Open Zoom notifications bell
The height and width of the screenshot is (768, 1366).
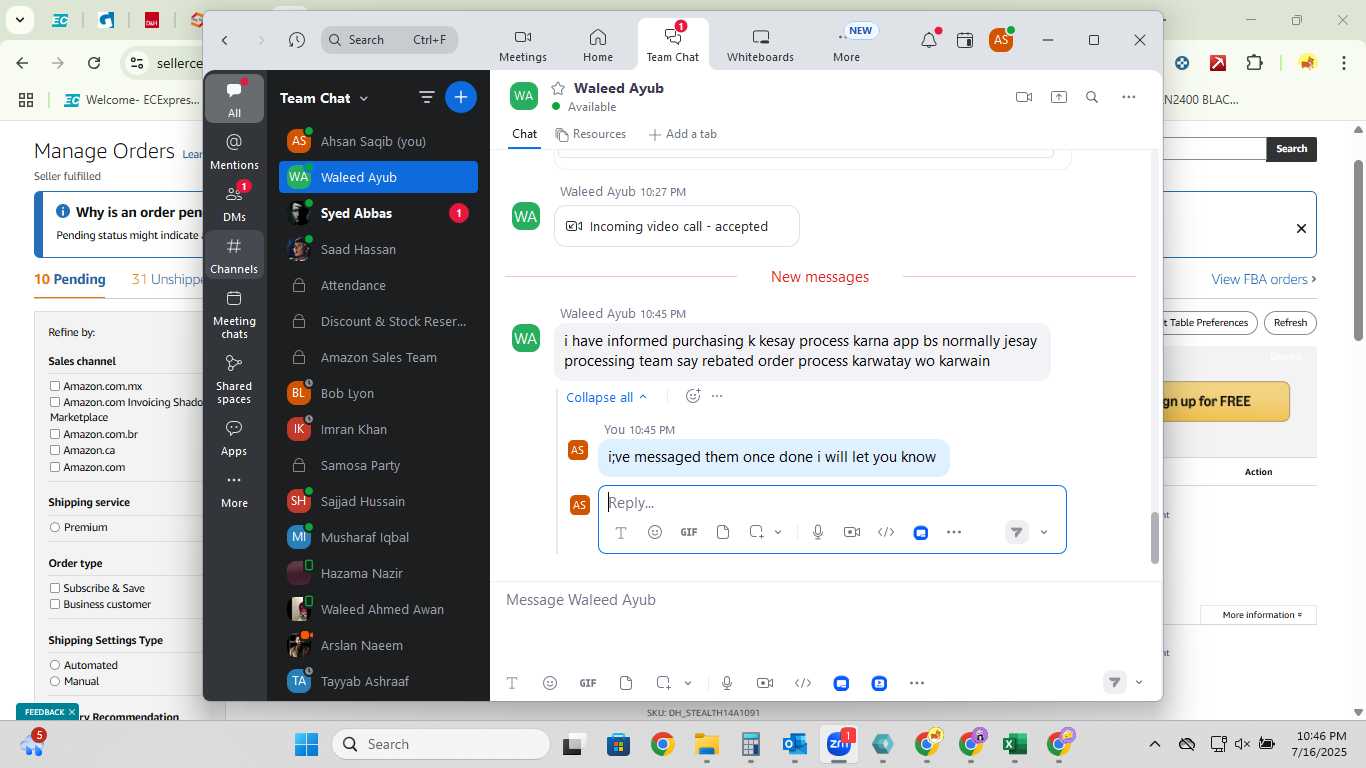click(929, 40)
